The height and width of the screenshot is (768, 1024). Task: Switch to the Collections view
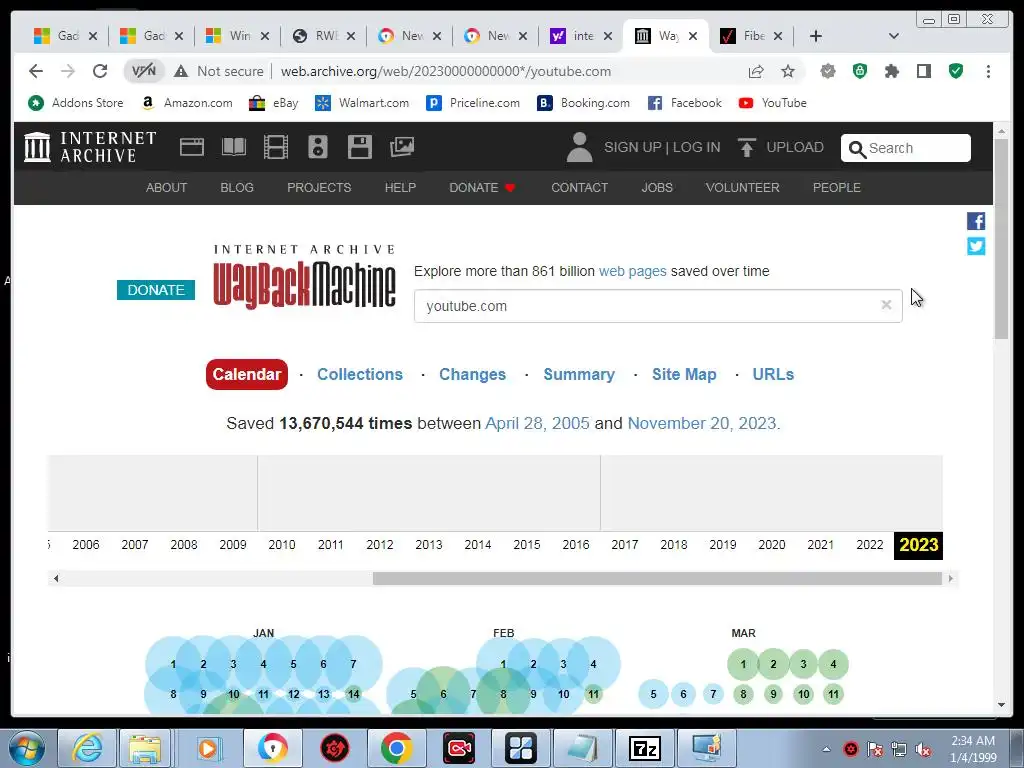[x=360, y=374]
